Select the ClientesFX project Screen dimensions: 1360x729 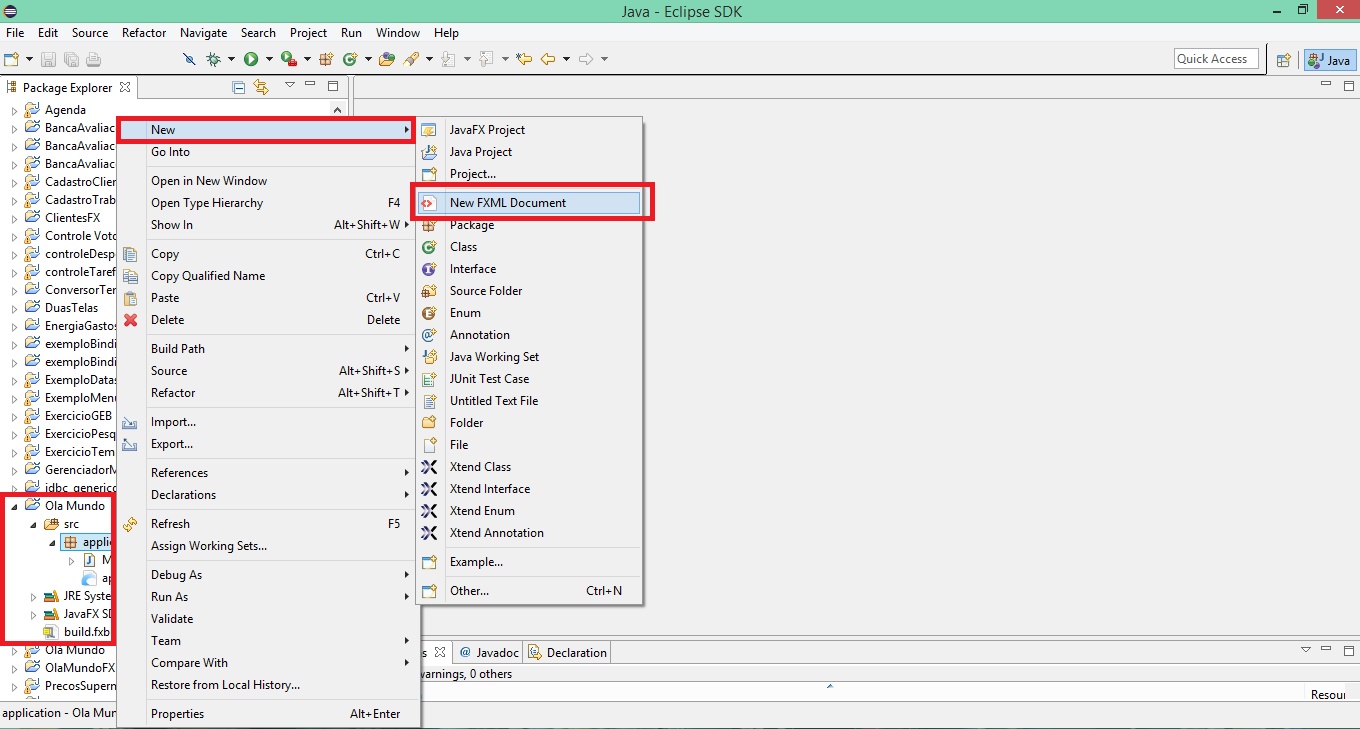pyautogui.click(x=64, y=218)
